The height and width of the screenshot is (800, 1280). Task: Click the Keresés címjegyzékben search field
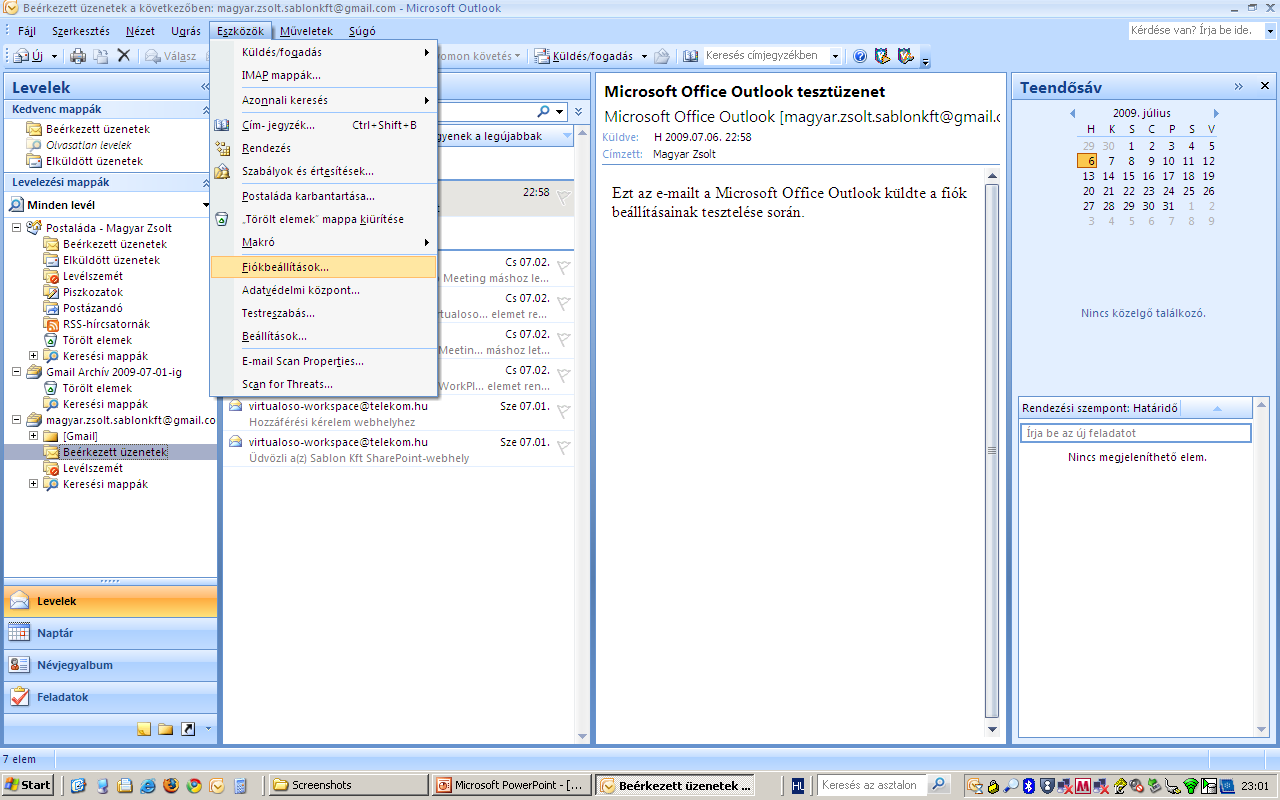[764, 56]
